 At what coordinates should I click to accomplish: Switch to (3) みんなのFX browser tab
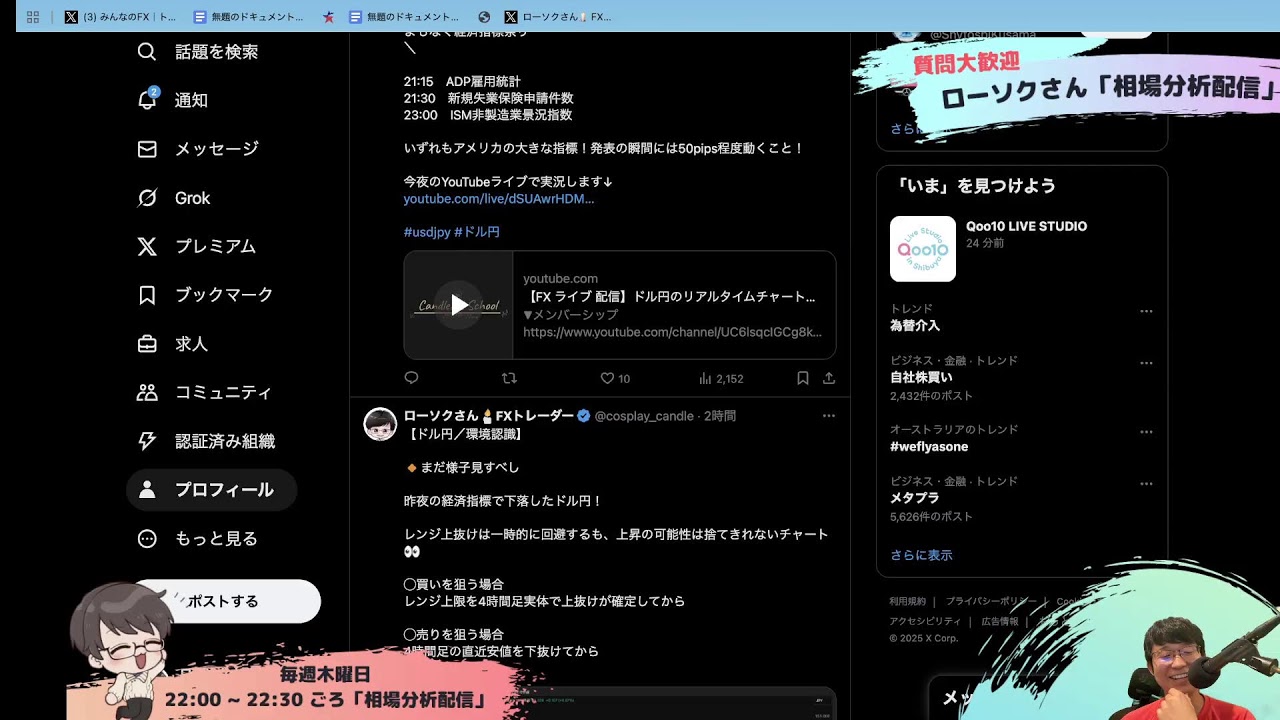pos(120,17)
